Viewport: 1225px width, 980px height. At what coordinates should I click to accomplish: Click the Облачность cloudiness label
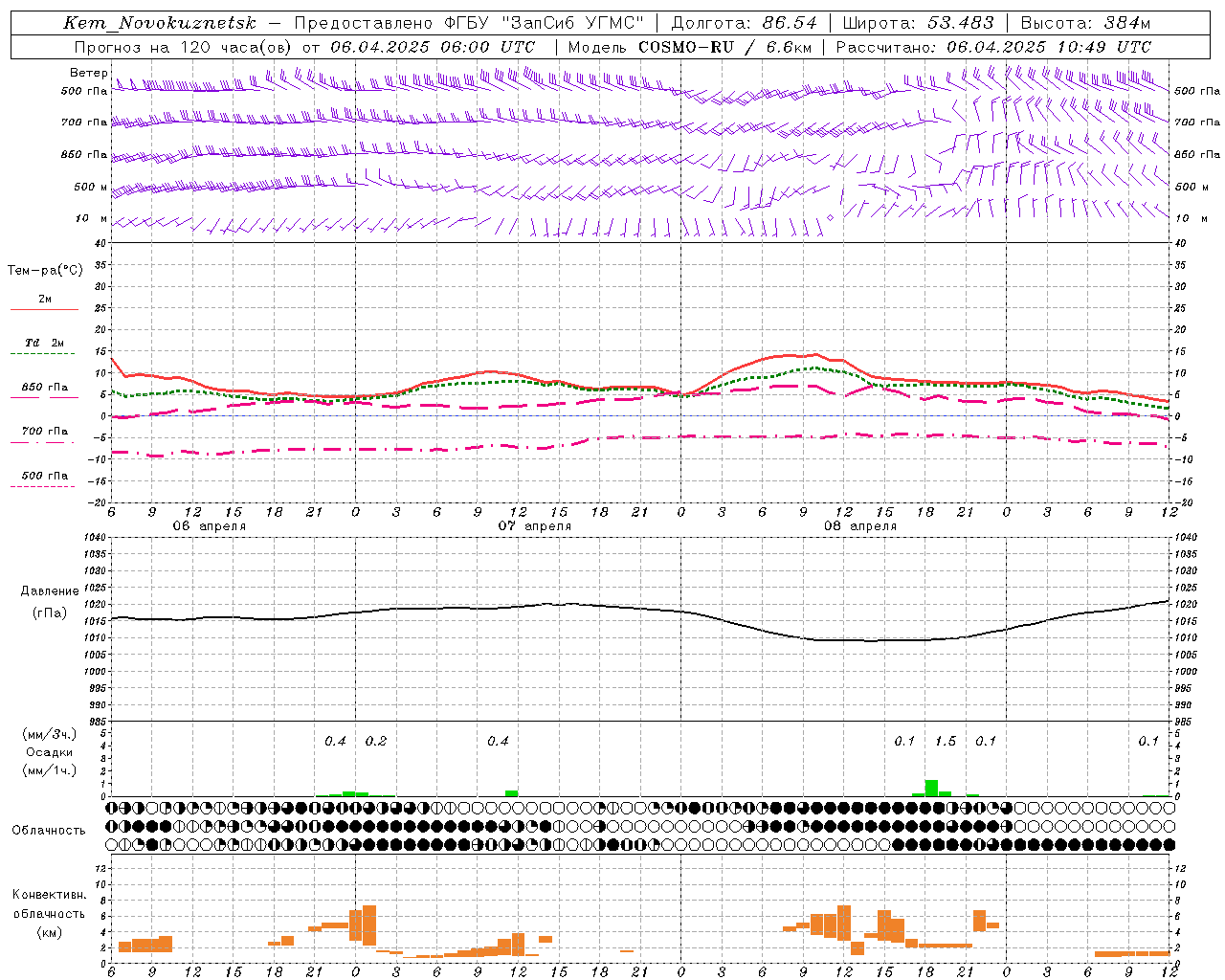pos(49,831)
